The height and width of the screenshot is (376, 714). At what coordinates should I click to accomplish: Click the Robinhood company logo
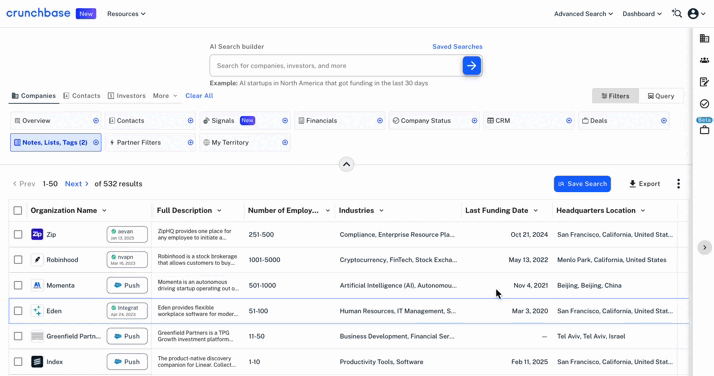click(x=37, y=260)
